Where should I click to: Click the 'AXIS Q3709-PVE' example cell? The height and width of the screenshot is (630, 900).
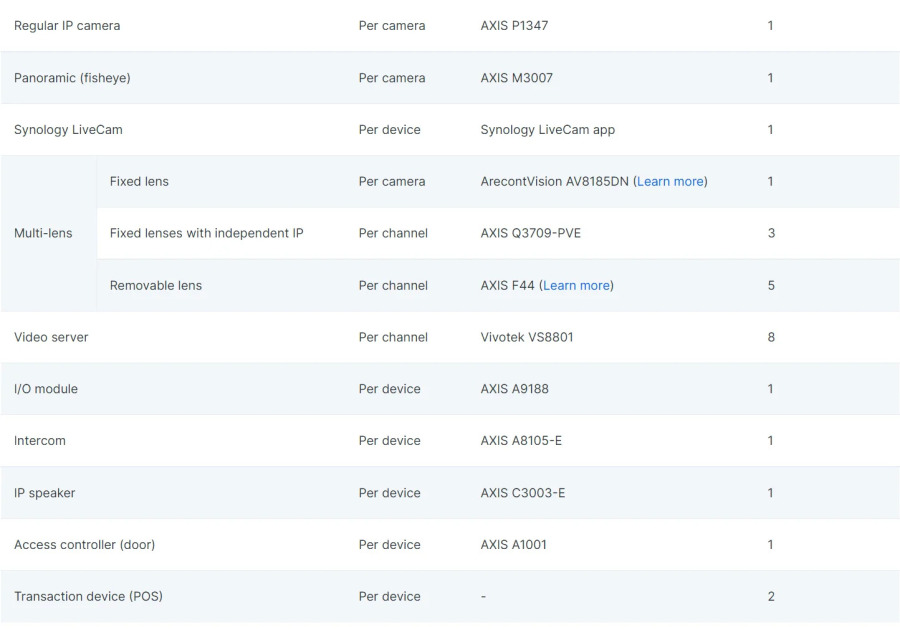[x=530, y=233]
